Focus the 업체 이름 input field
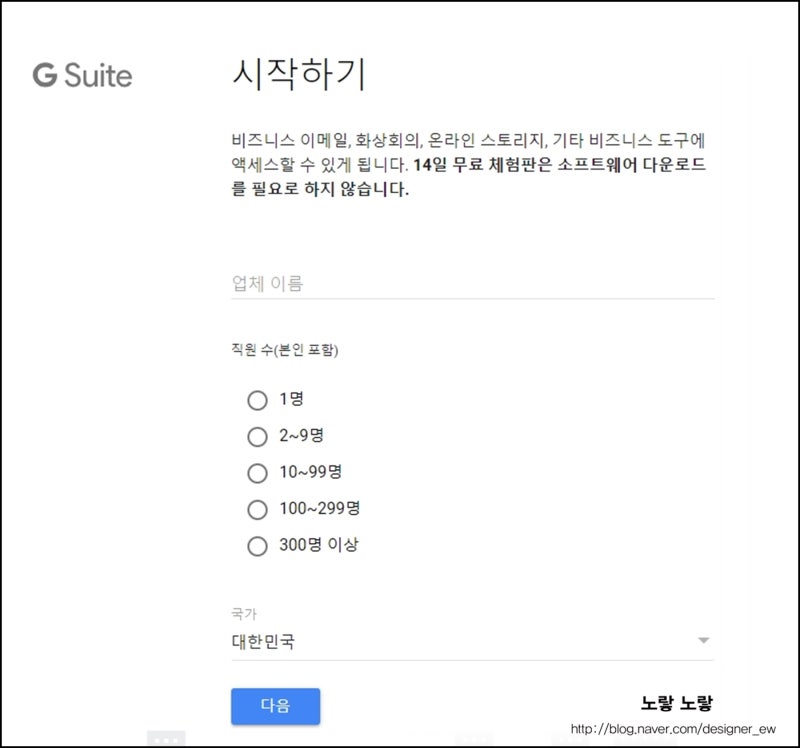The width and height of the screenshot is (800, 748). point(472,283)
